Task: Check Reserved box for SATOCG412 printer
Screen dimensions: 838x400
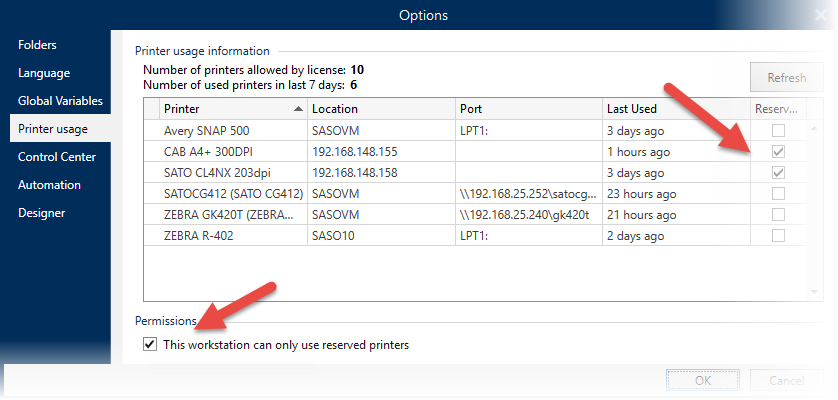Action: point(778,194)
